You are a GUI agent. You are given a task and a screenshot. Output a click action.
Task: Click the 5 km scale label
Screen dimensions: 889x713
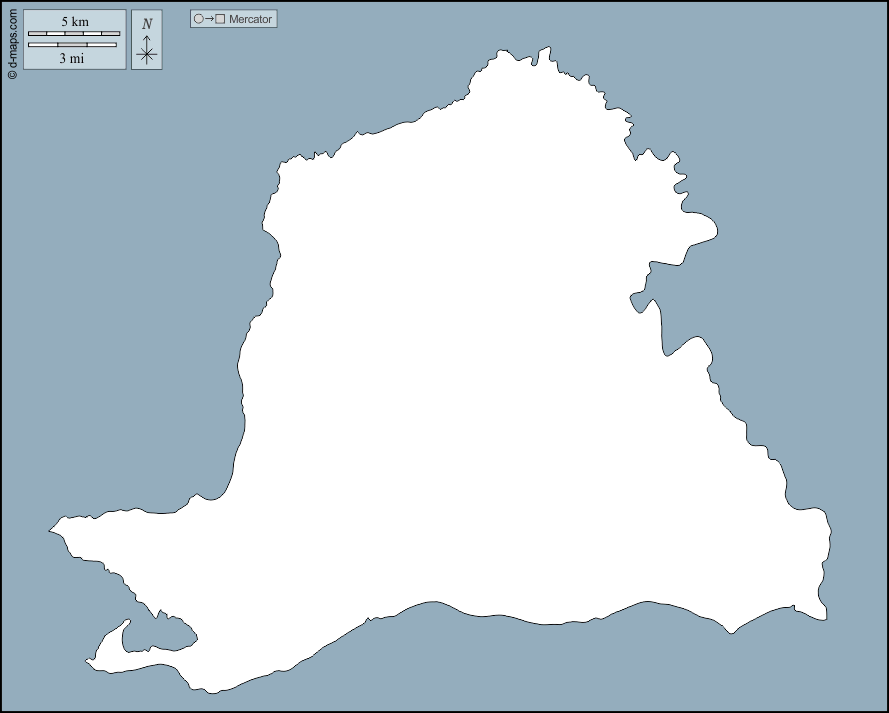click(x=75, y=22)
